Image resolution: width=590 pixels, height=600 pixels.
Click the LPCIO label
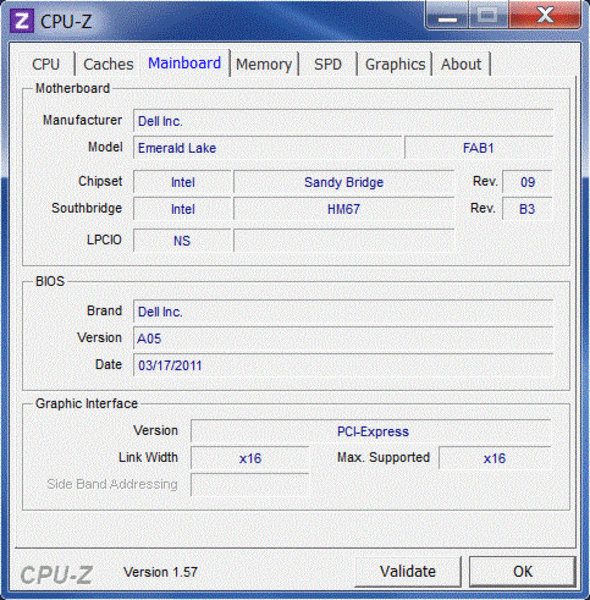point(104,240)
